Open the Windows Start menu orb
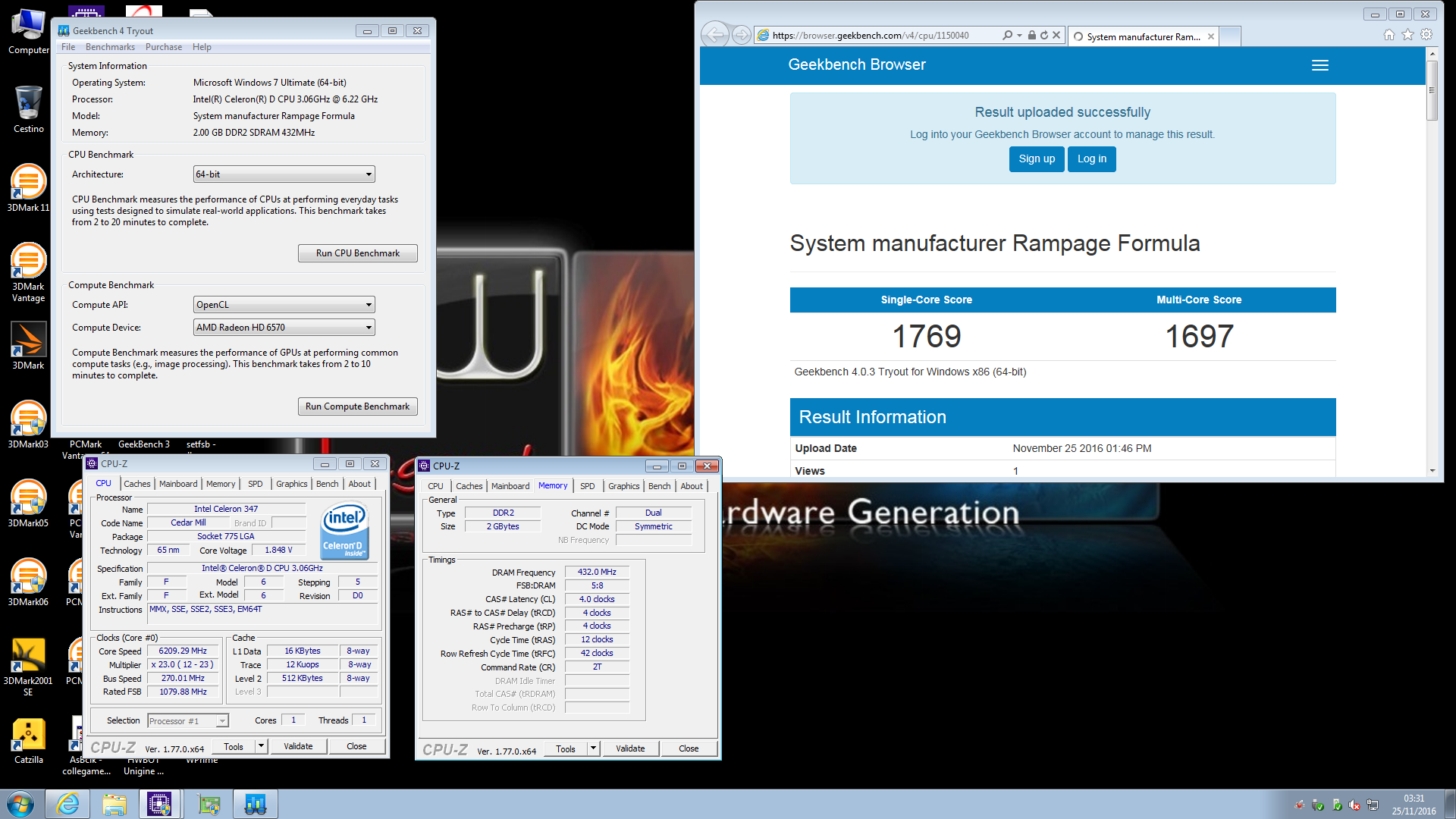The height and width of the screenshot is (819, 1456). [20, 804]
